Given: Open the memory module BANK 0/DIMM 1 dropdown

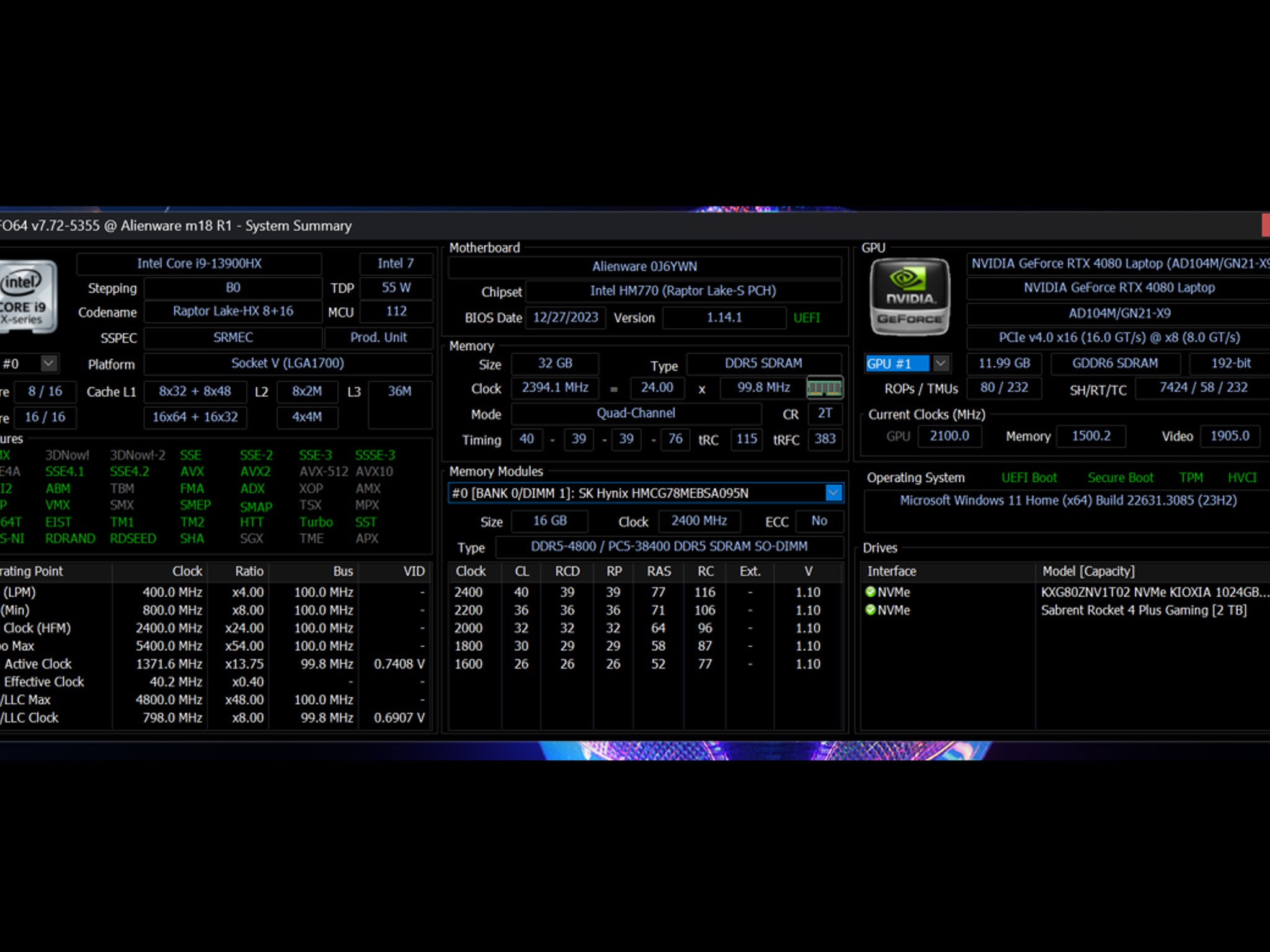Looking at the screenshot, I should tap(833, 493).
